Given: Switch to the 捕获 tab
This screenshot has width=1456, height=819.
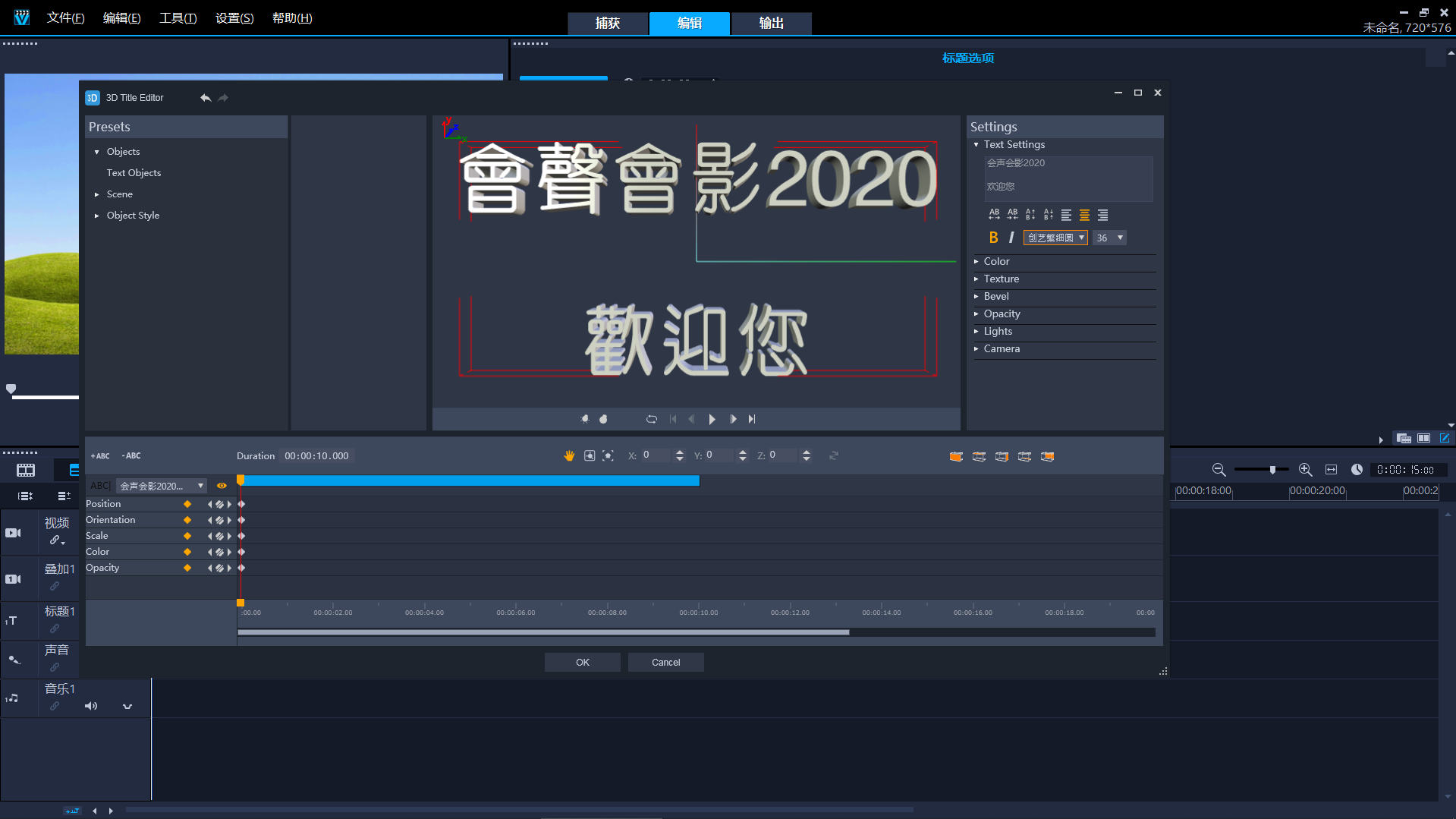Looking at the screenshot, I should tap(608, 23).
